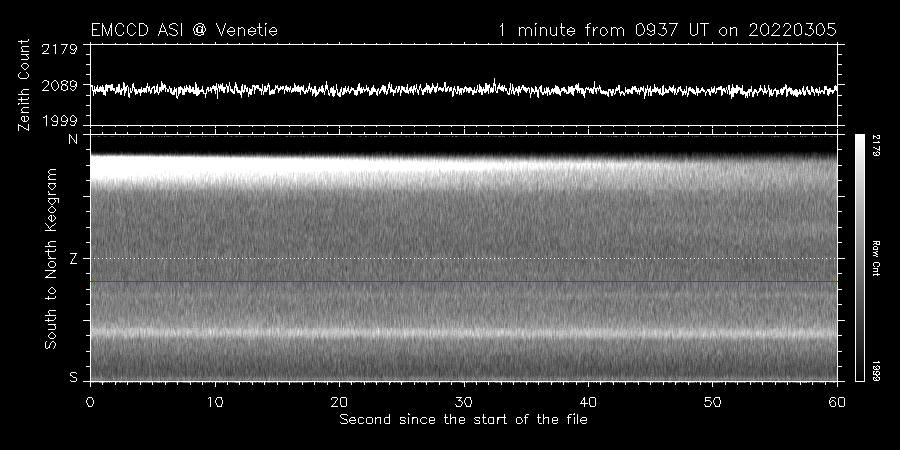Click the 10 second tick label
Viewport: 900px width, 450px height.
point(215,401)
